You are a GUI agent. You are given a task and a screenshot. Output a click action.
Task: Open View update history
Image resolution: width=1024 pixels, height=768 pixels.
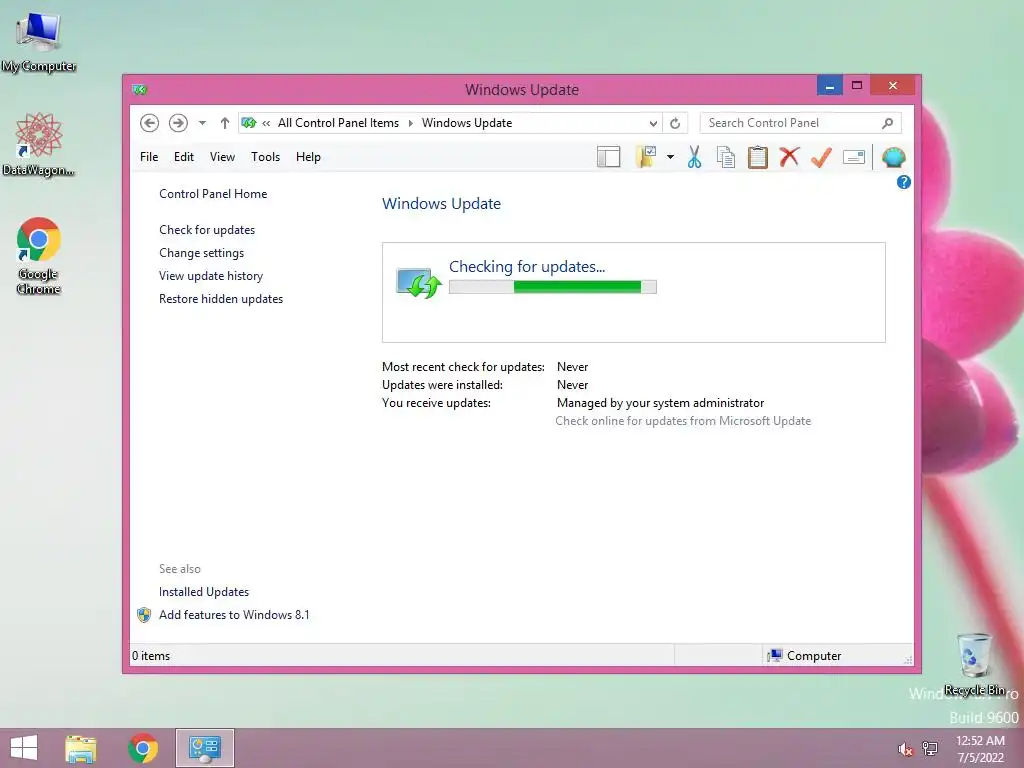211,276
